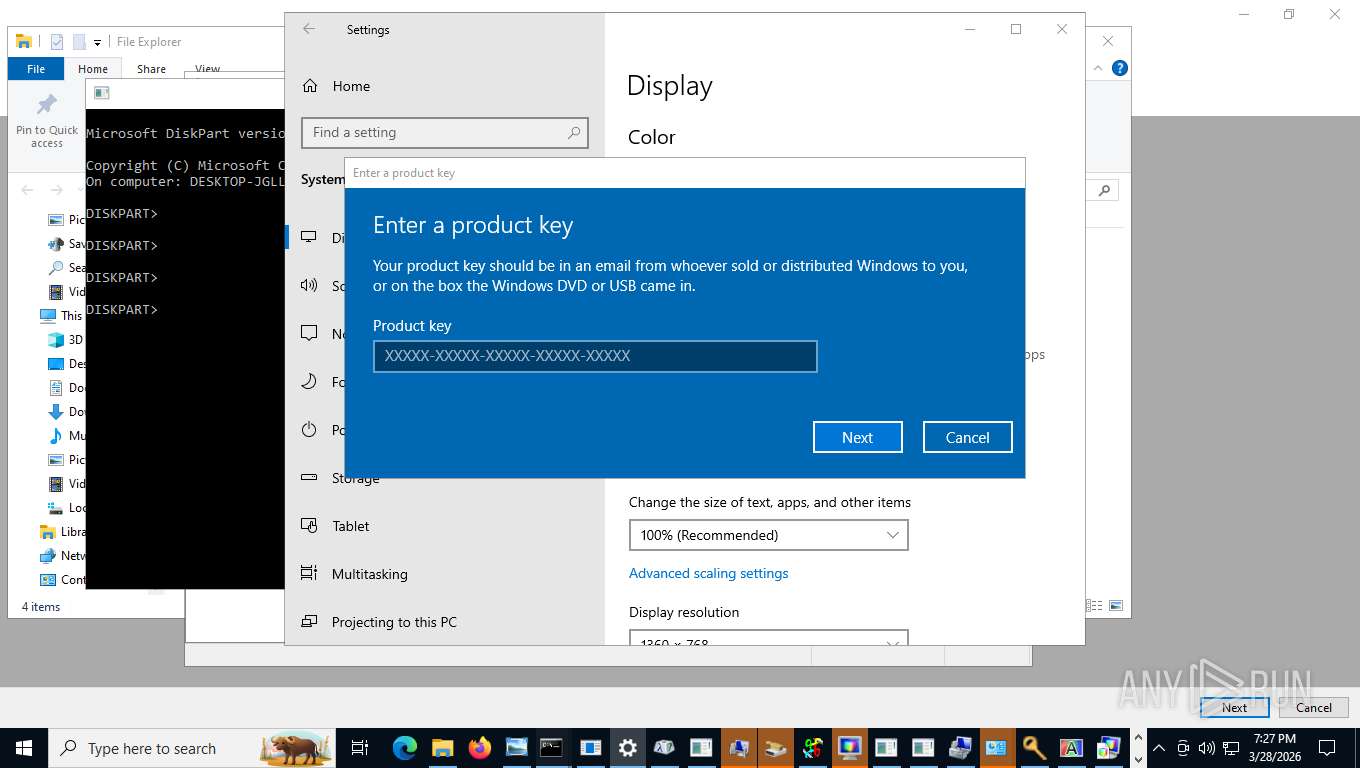Click File Explorer back navigation arrow
Viewport: 1360px width, 768px height.
[28, 190]
